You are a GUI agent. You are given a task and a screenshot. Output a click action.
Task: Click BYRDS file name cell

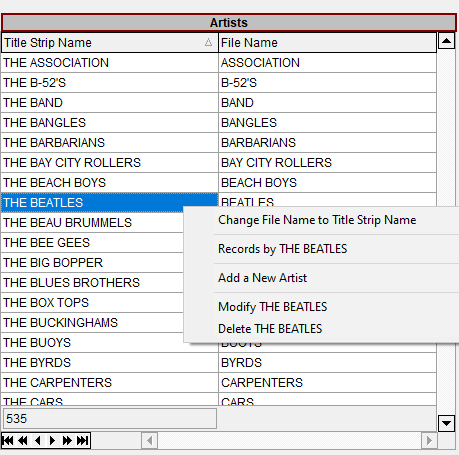tap(327, 363)
